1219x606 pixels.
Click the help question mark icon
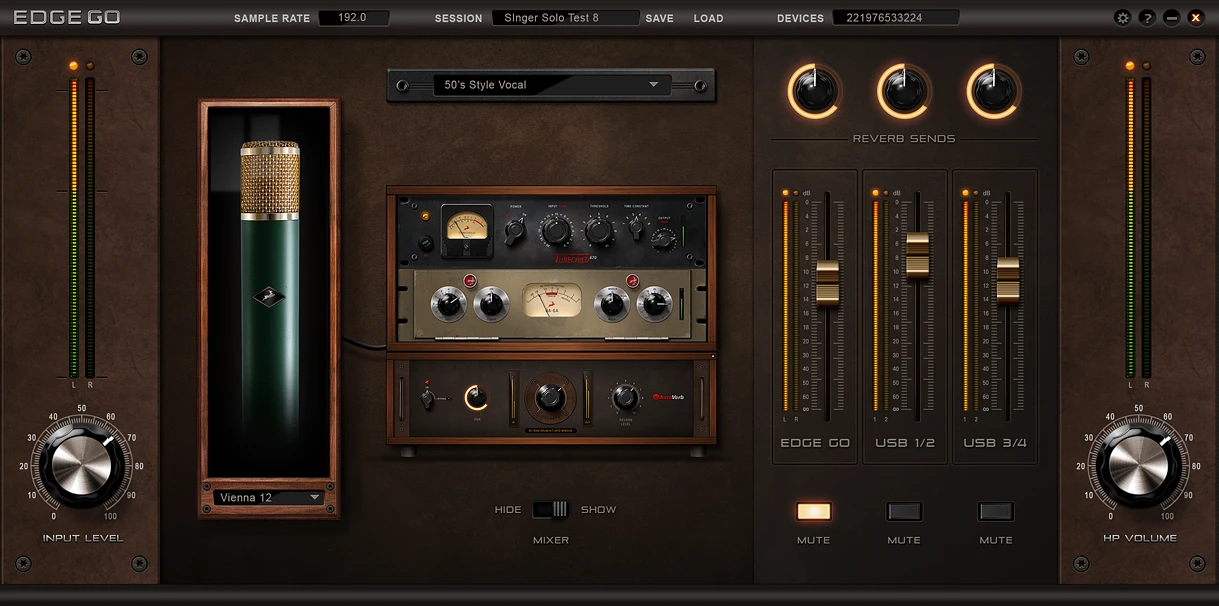[1147, 18]
